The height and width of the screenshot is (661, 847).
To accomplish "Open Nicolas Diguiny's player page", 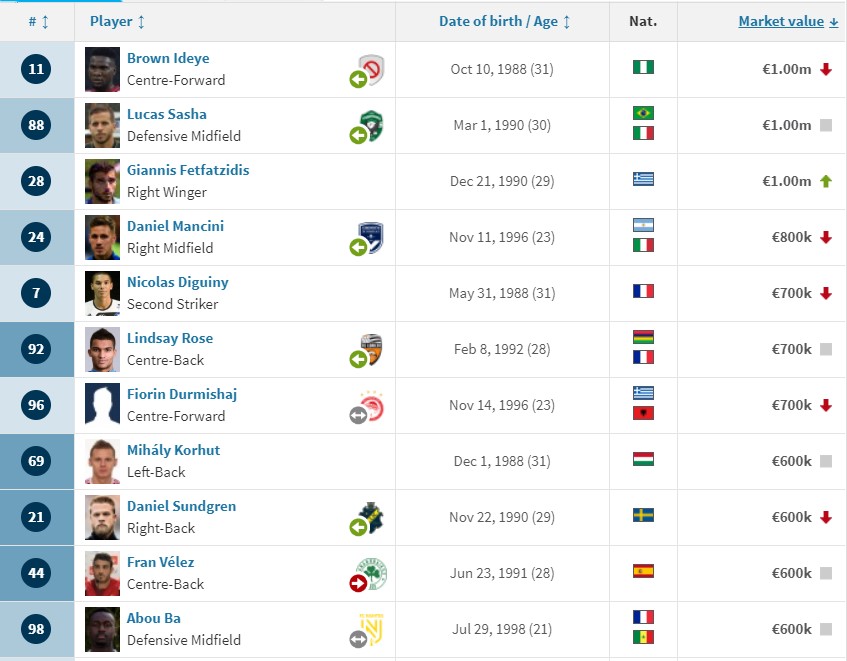I will click(178, 282).
